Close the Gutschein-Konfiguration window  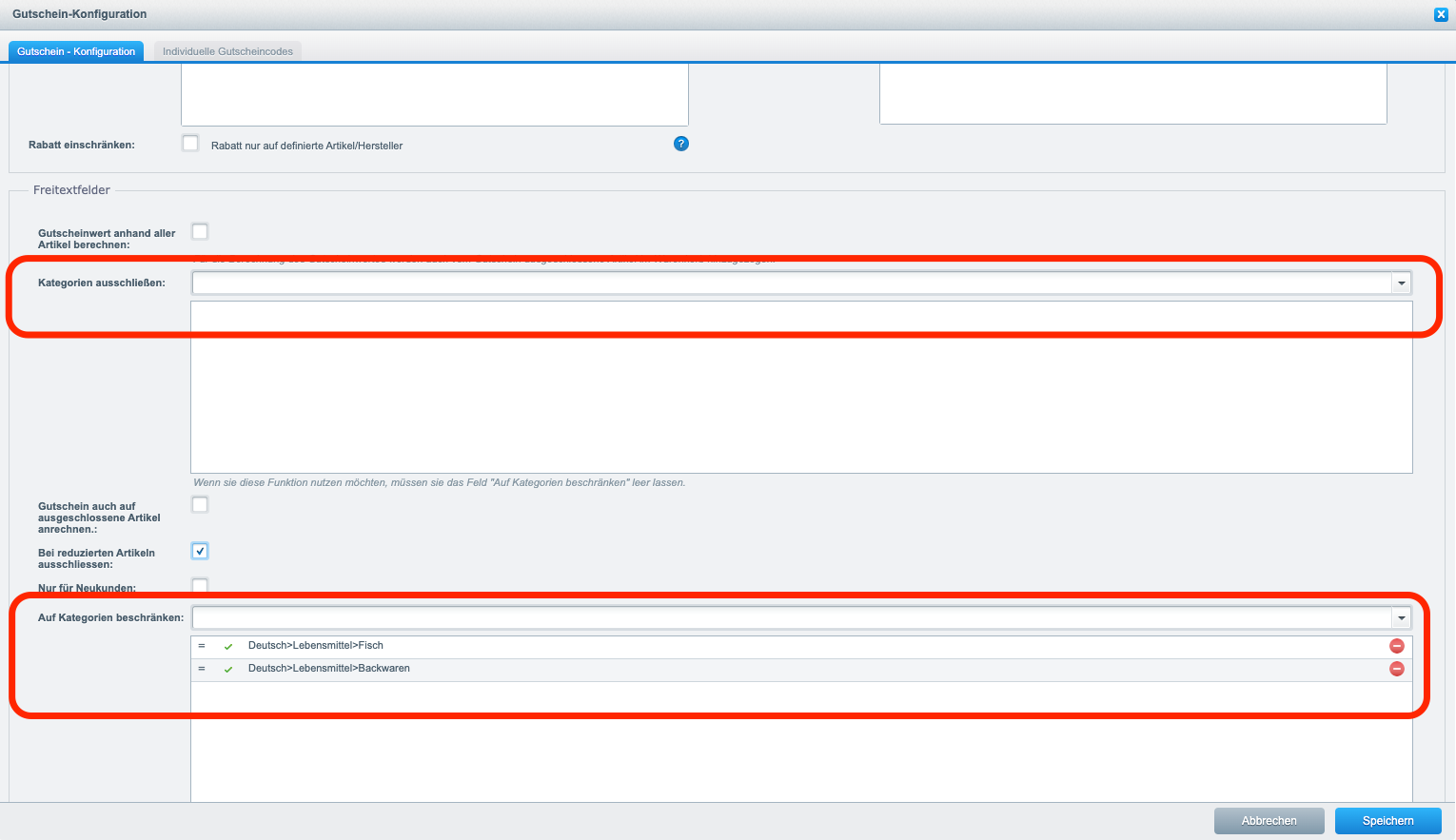click(1441, 14)
